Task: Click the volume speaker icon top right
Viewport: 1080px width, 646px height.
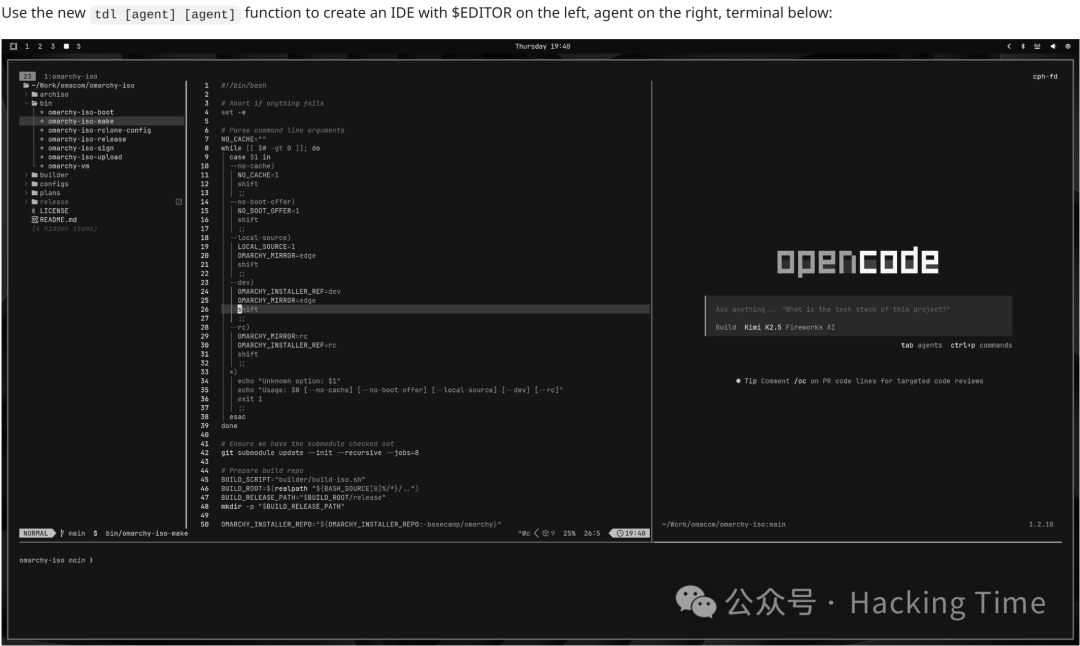Action: coord(1053,46)
